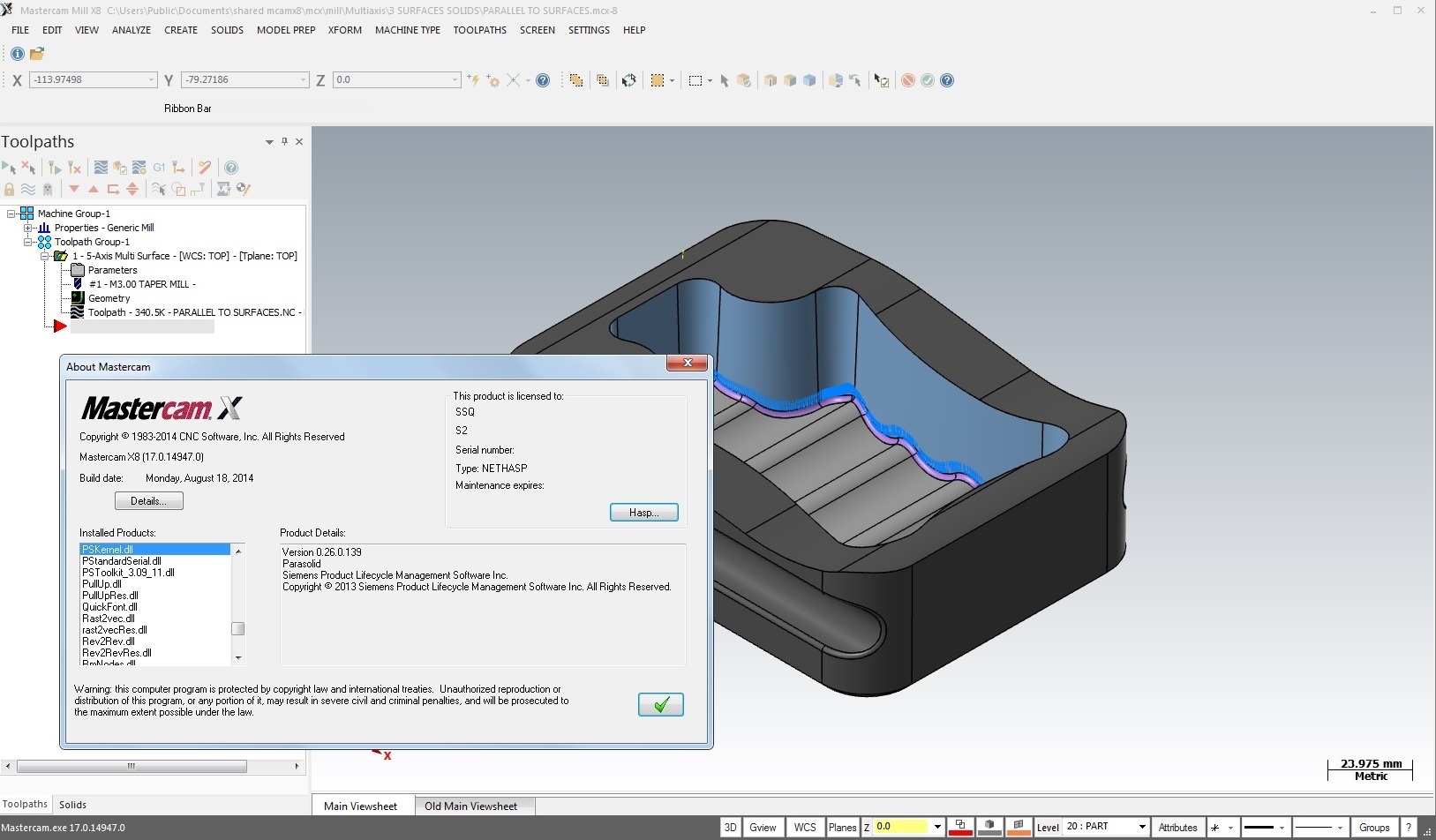The image size is (1436, 840).
Task: Click the orange surface color swatch
Action: click(x=1019, y=828)
